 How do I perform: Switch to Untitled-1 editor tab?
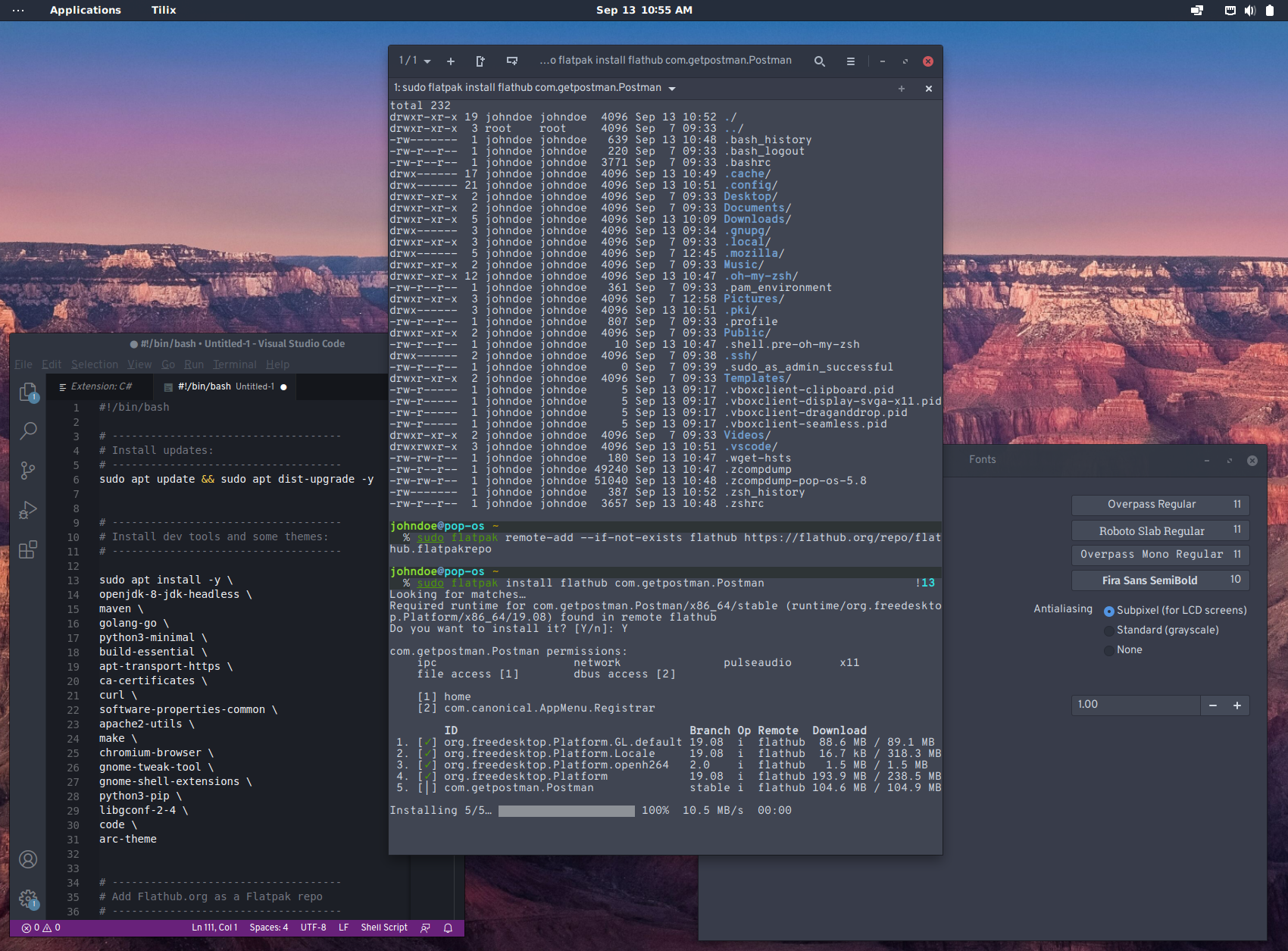pos(224,386)
